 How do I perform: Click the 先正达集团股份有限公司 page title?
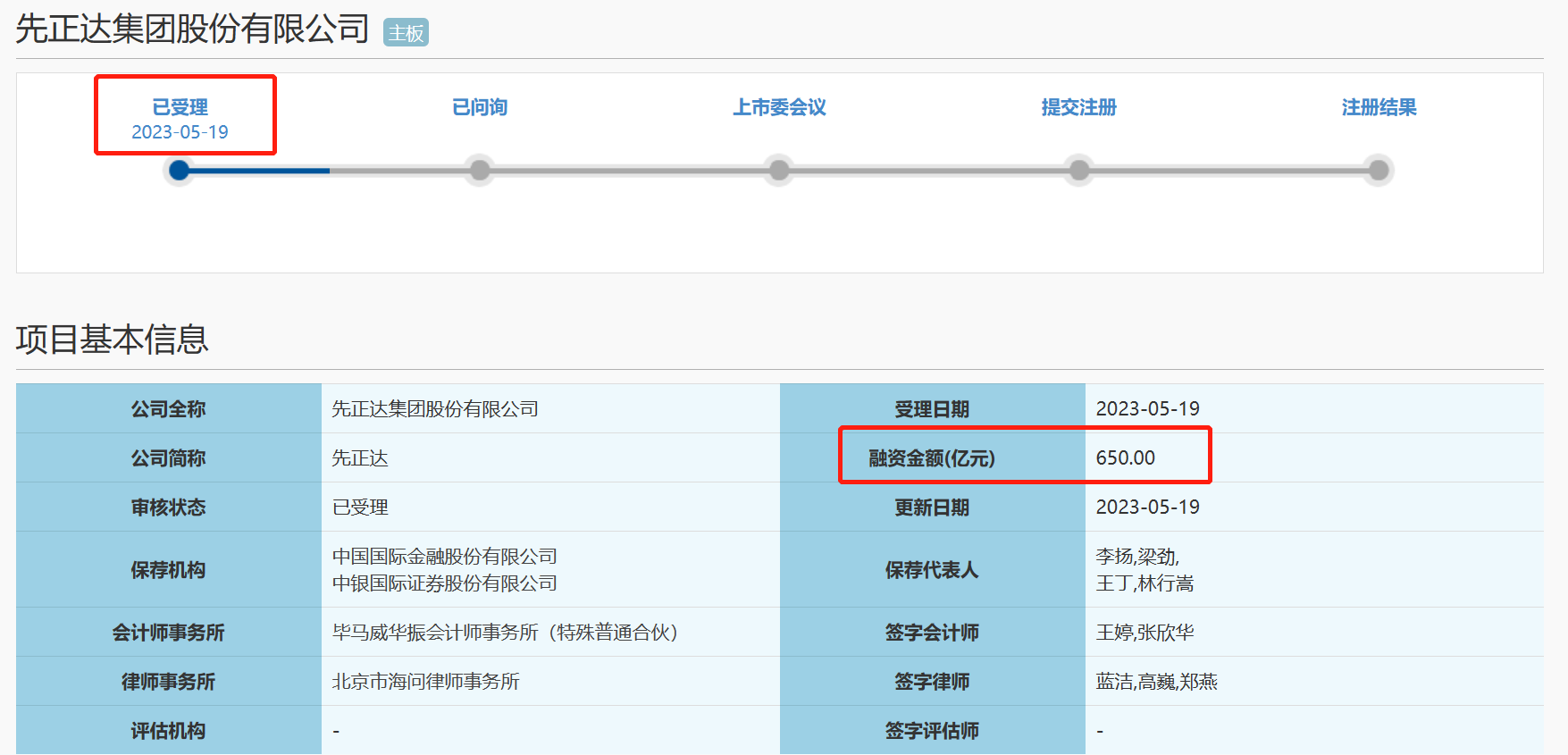point(192,29)
